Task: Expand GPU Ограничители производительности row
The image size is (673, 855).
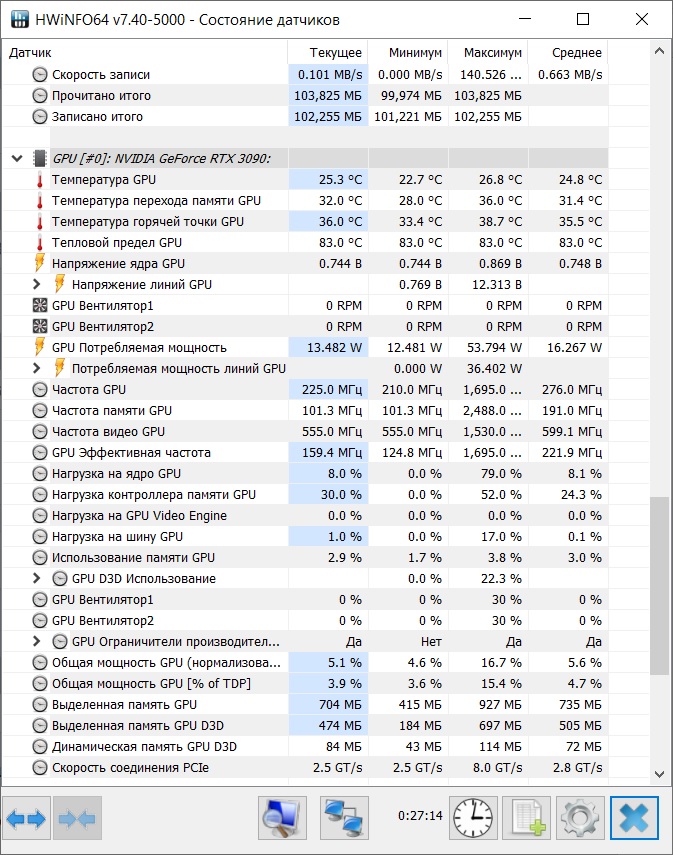Action: (37, 642)
